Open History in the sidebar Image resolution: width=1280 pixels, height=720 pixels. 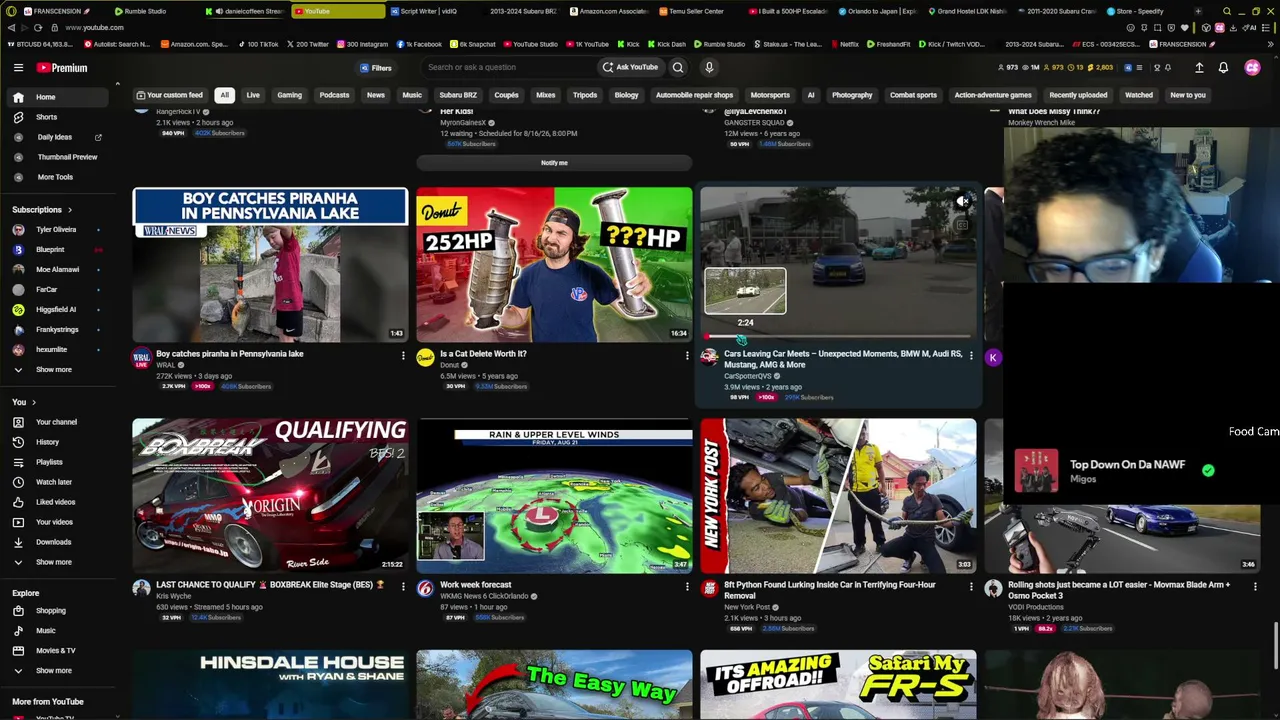click(47, 442)
